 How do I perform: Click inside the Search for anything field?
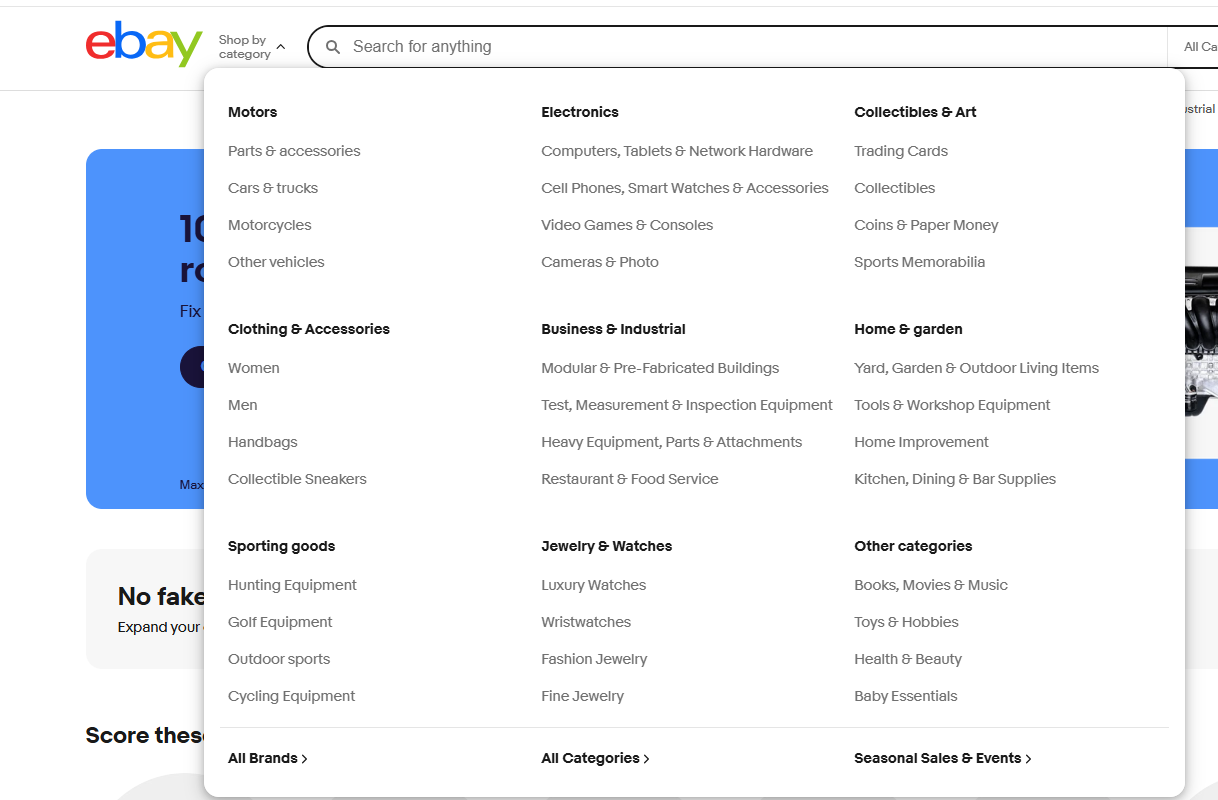(x=700, y=46)
